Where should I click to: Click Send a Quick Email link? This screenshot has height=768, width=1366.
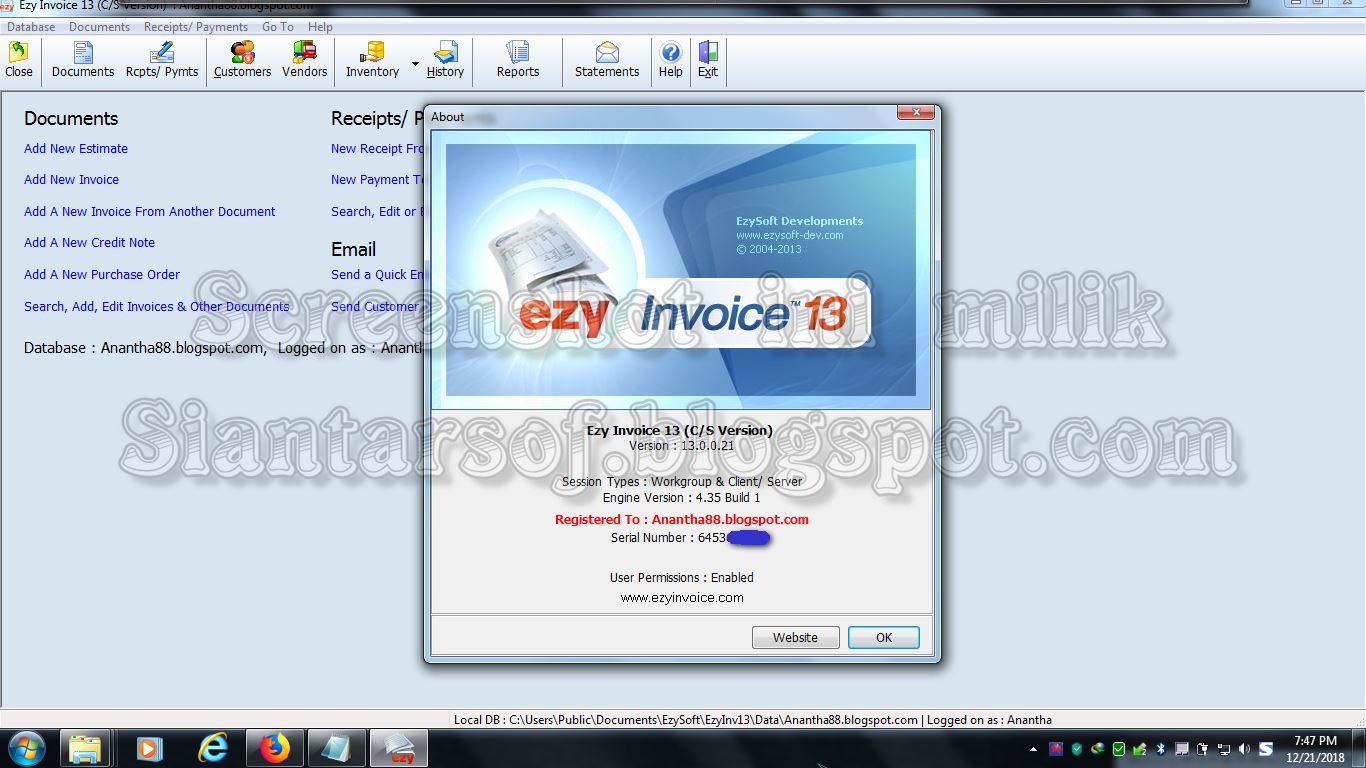pos(377,275)
